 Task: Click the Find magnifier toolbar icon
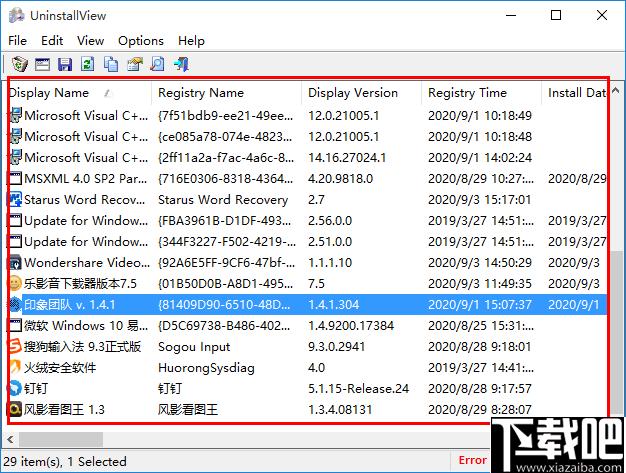(157, 65)
